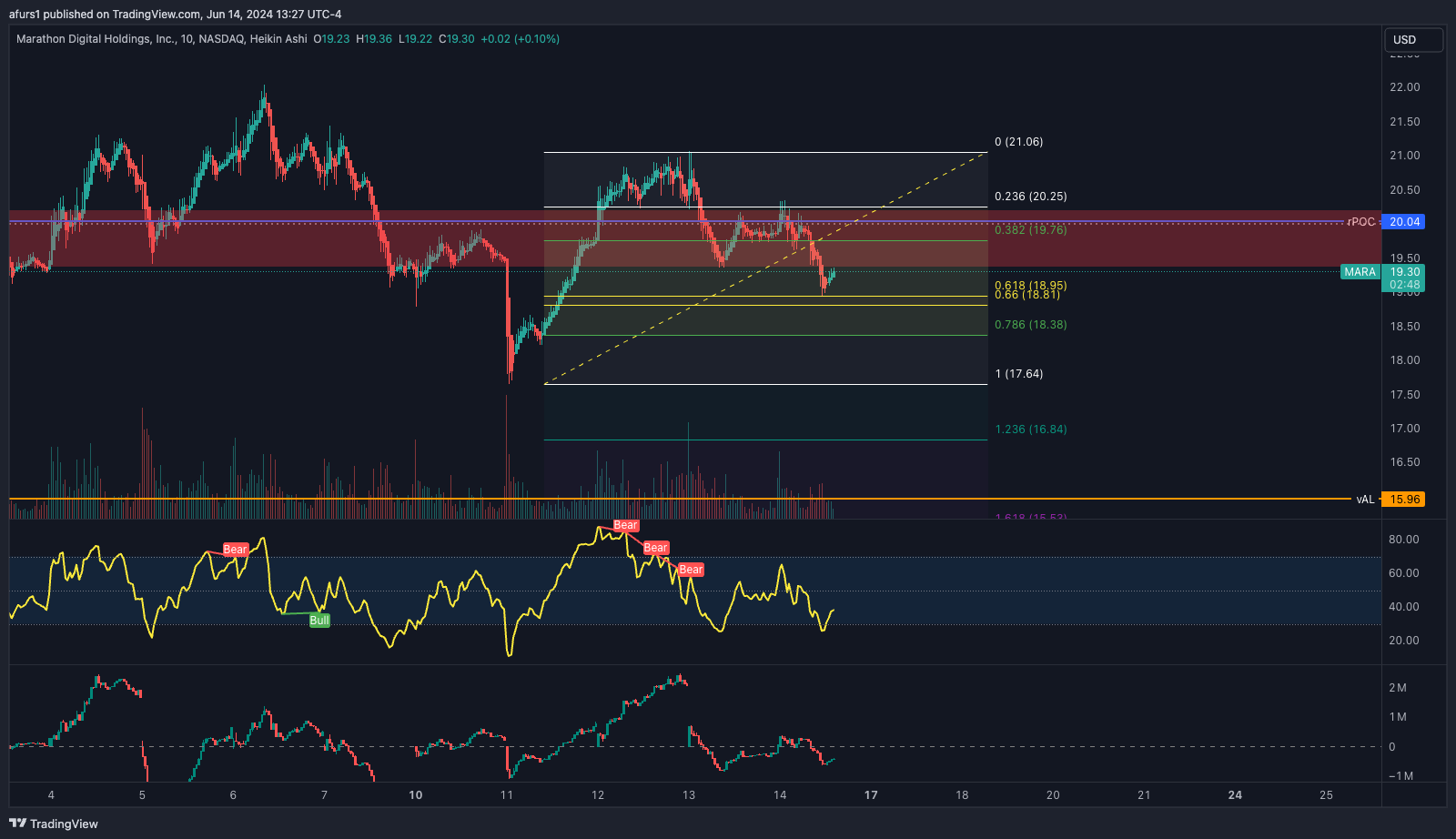Screen dimensions: 1456x839
Task: Select the Fibonacci label 0.786 (18.38)
Action: (x=1031, y=325)
